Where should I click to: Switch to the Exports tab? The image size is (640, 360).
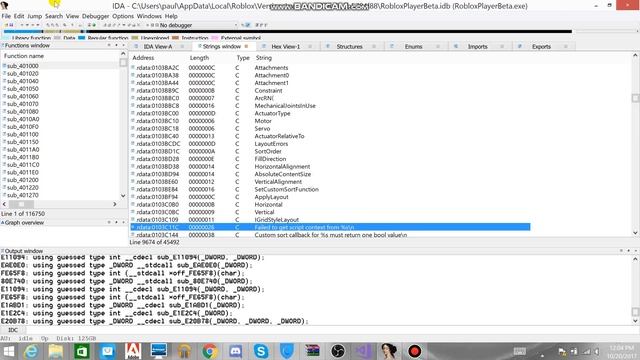click(541, 47)
